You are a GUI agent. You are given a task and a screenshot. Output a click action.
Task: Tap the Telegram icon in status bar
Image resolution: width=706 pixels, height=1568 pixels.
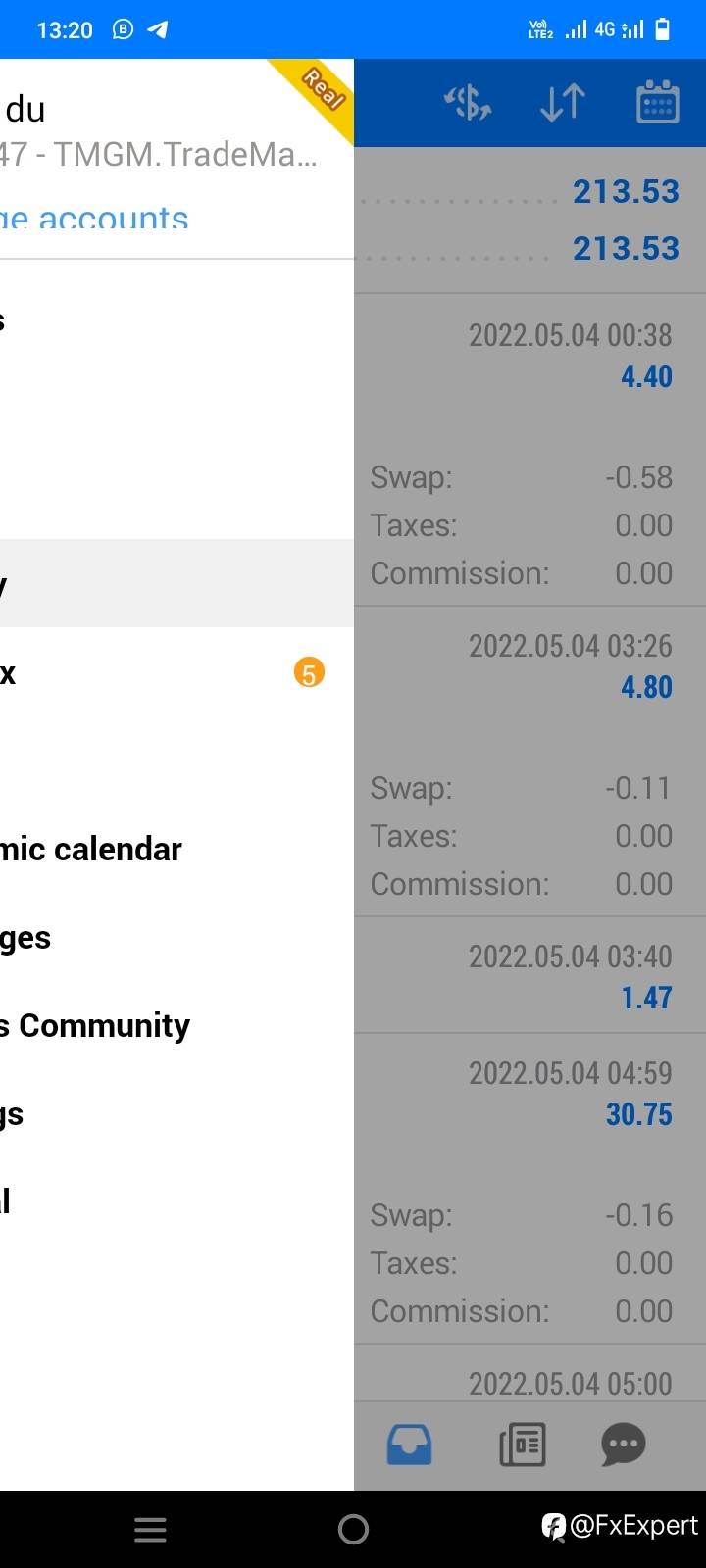157,29
